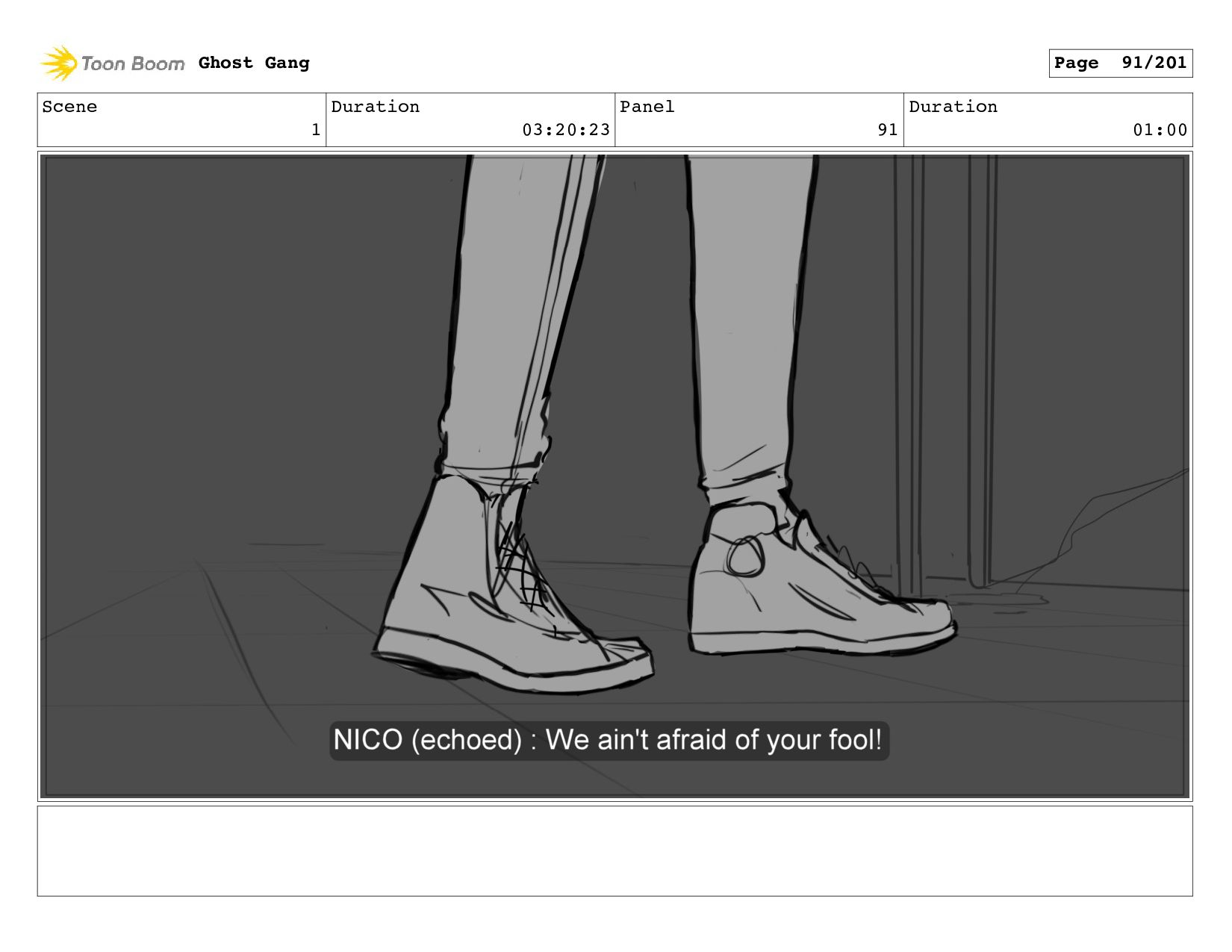This screenshot has height=952, width=1232.
Task: Click panel duration value '01:00'
Action: (x=1160, y=130)
